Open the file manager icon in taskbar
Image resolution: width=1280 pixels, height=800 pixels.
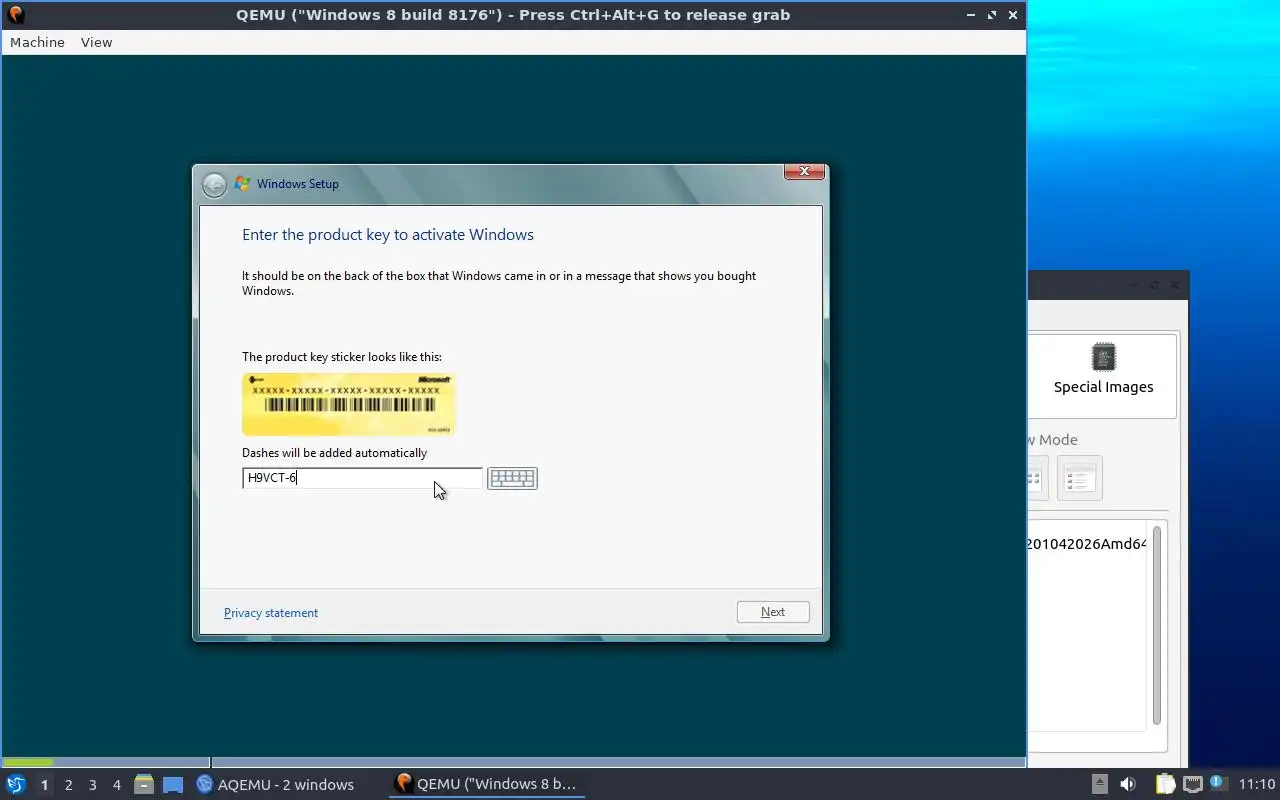[x=144, y=784]
